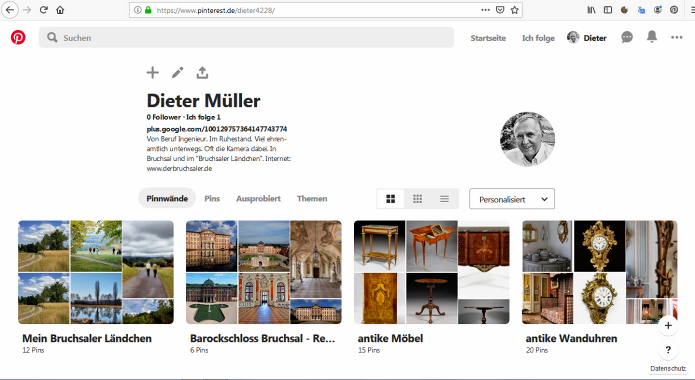Viewport: 695px width, 380px height.
Task: Open the antike Wanduhren board thumbnail
Action: coord(600,272)
